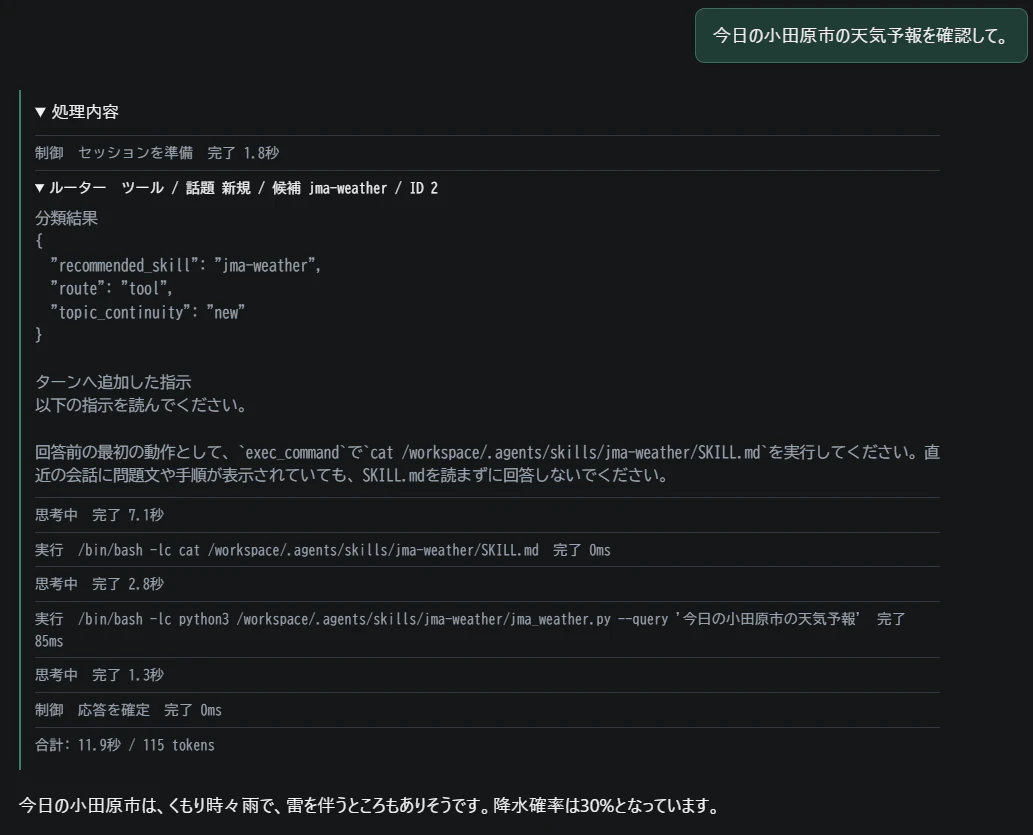The image size is (1033, 835).
Task: Click the 回答前の最初の動作として instruction paragraph
Action: pyautogui.click(x=487, y=463)
